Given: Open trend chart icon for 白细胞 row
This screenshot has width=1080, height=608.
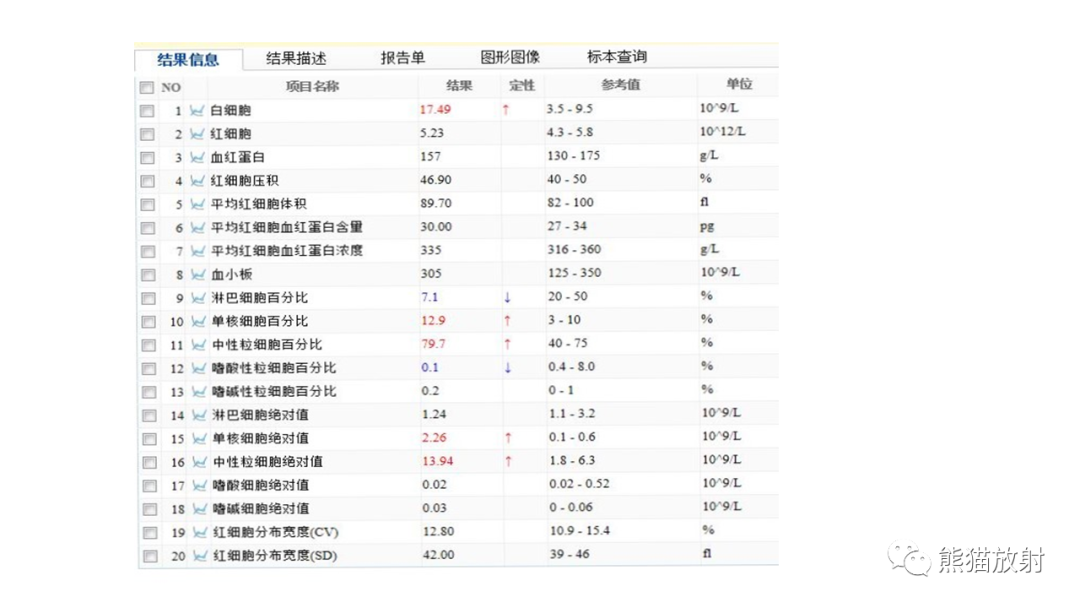Looking at the screenshot, I should (x=197, y=110).
